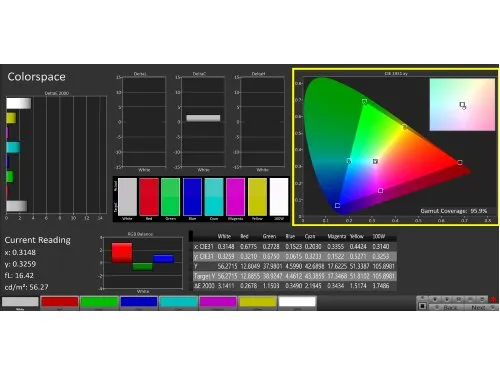Select the blue swatch in bottom strip
Viewport: 500px width, 375px height.
139,302
